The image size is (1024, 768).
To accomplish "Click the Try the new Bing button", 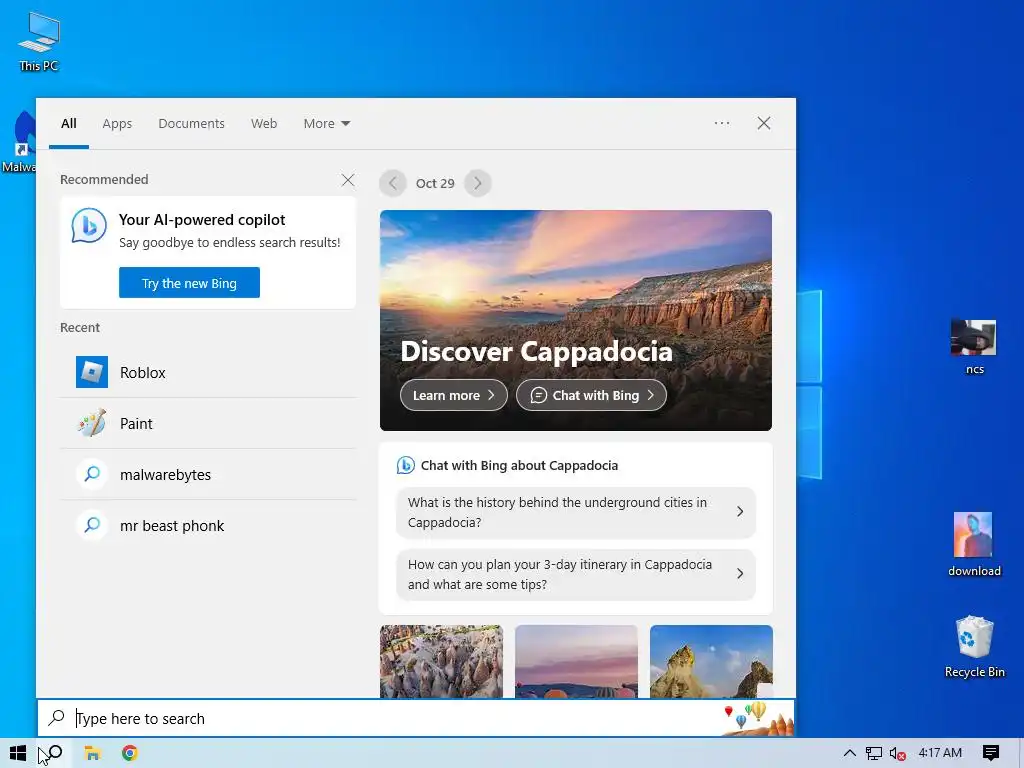I will pos(189,283).
